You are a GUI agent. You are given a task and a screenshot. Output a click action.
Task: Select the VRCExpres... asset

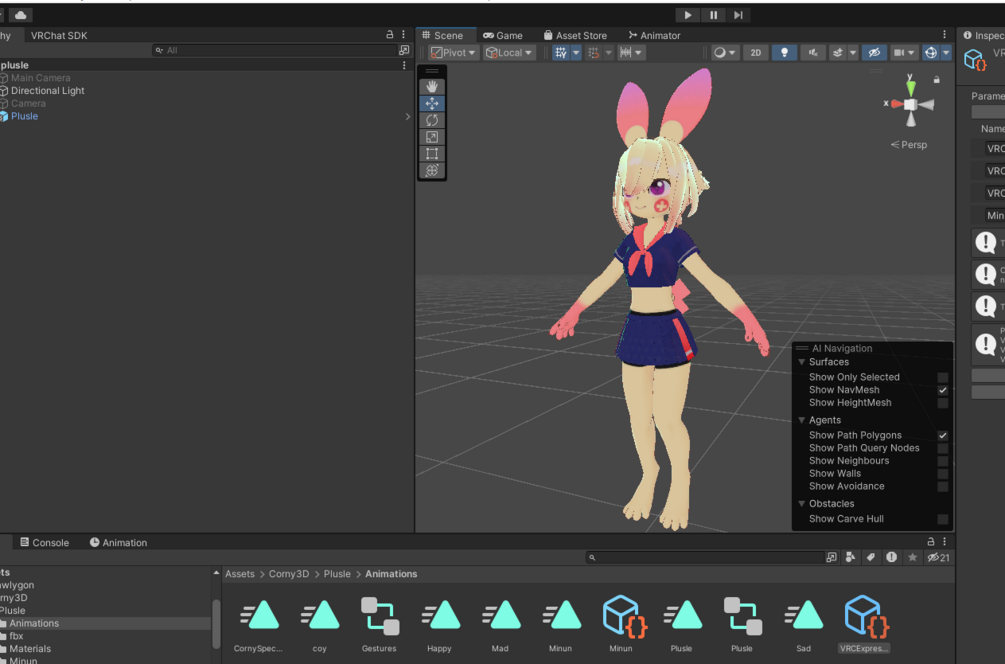click(x=864, y=624)
